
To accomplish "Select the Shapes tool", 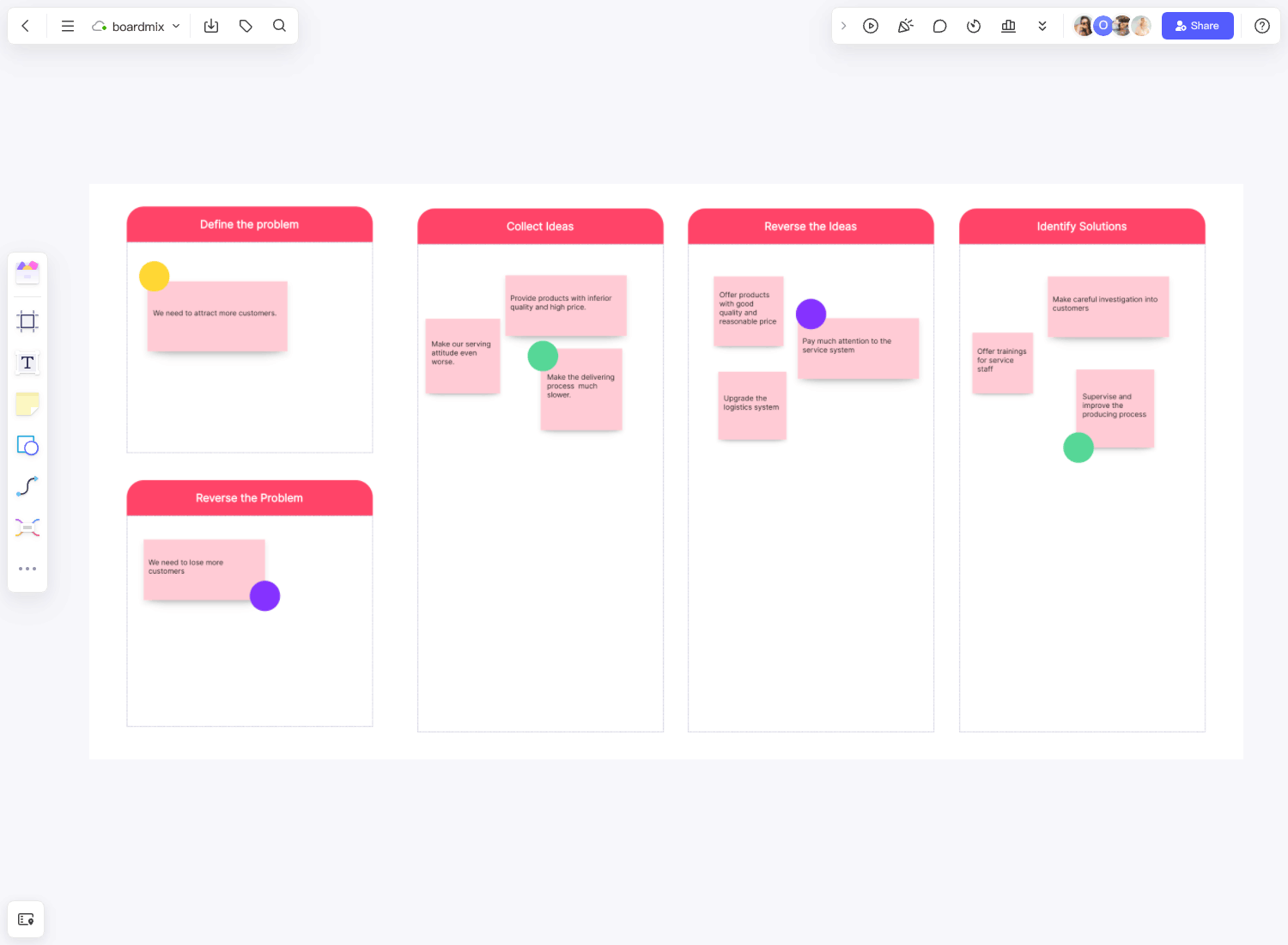I will click(x=27, y=446).
